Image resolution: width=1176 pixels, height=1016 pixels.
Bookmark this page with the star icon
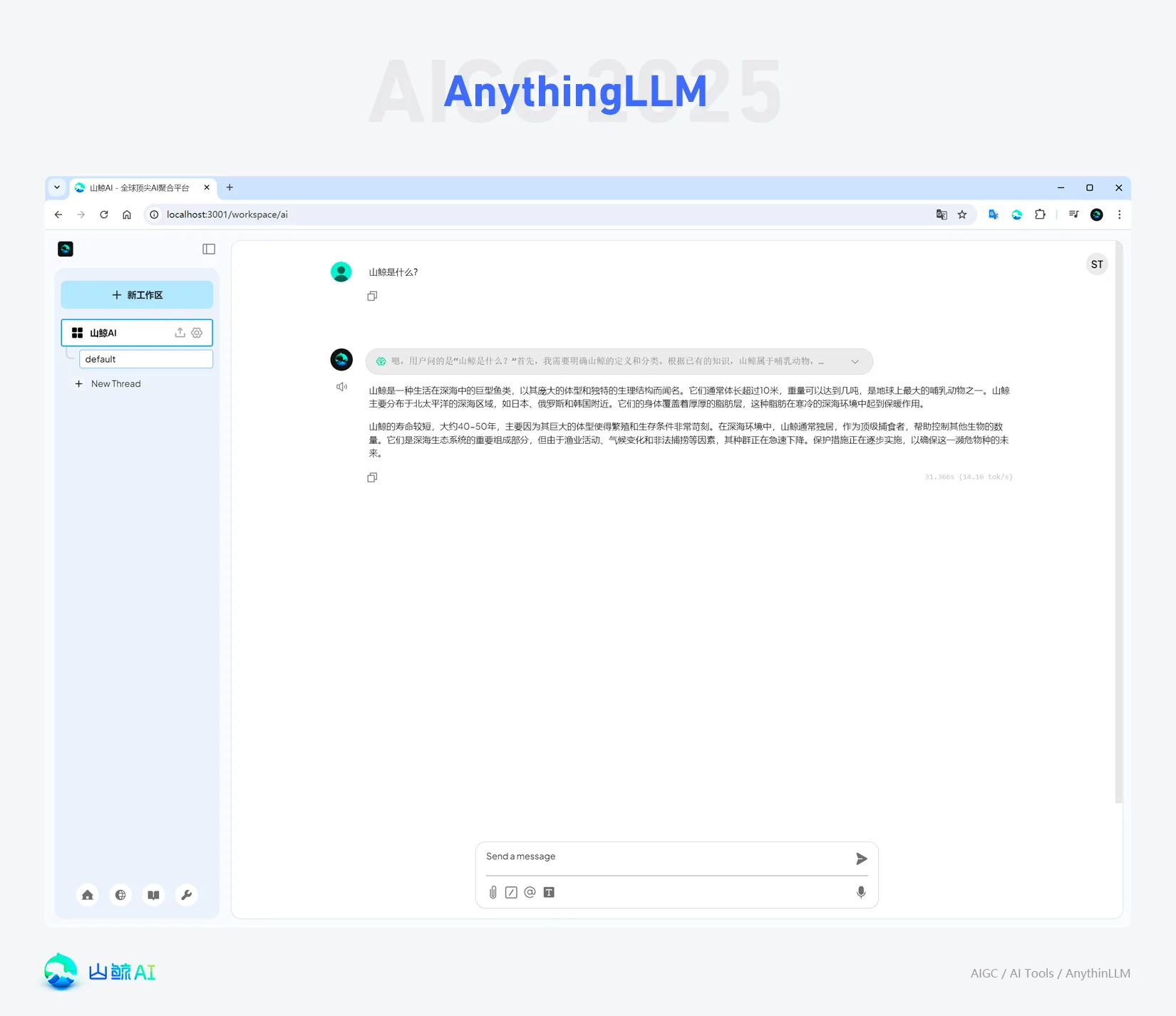(x=962, y=214)
